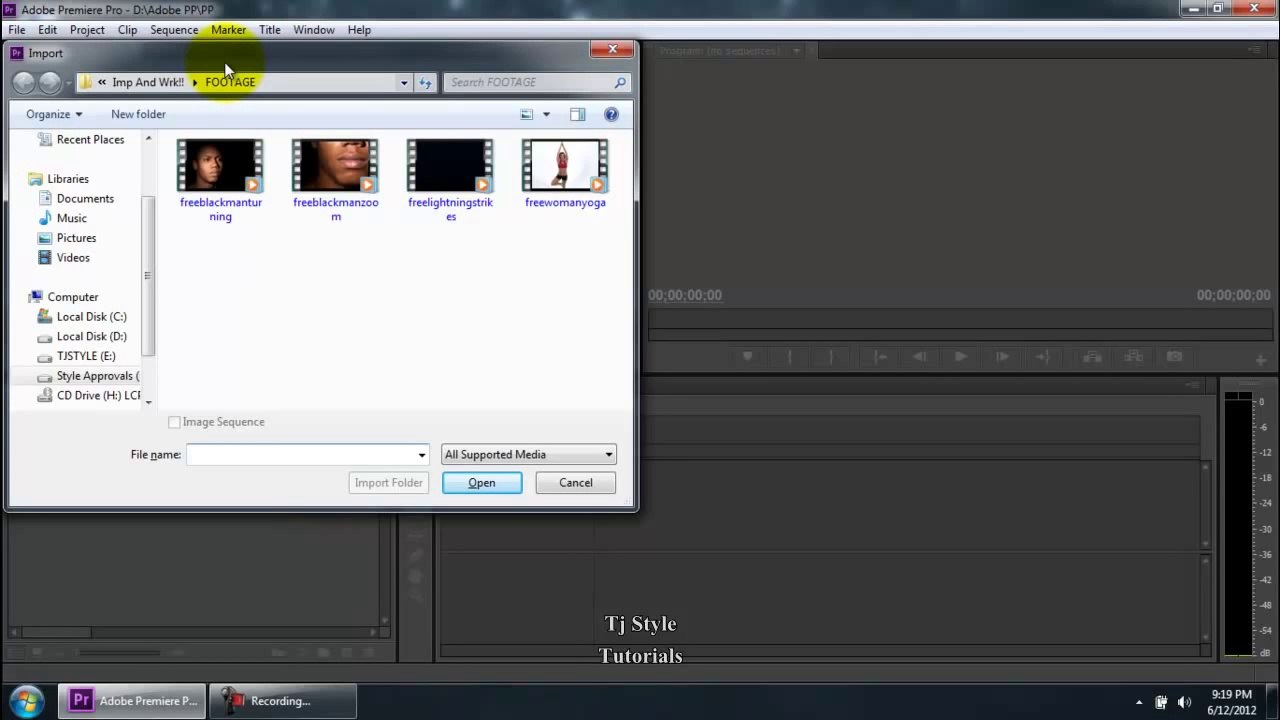Image resolution: width=1280 pixels, height=720 pixels.
Task: Click the FOOTAGE breadcrumb
Action: (x=230, y=83)
